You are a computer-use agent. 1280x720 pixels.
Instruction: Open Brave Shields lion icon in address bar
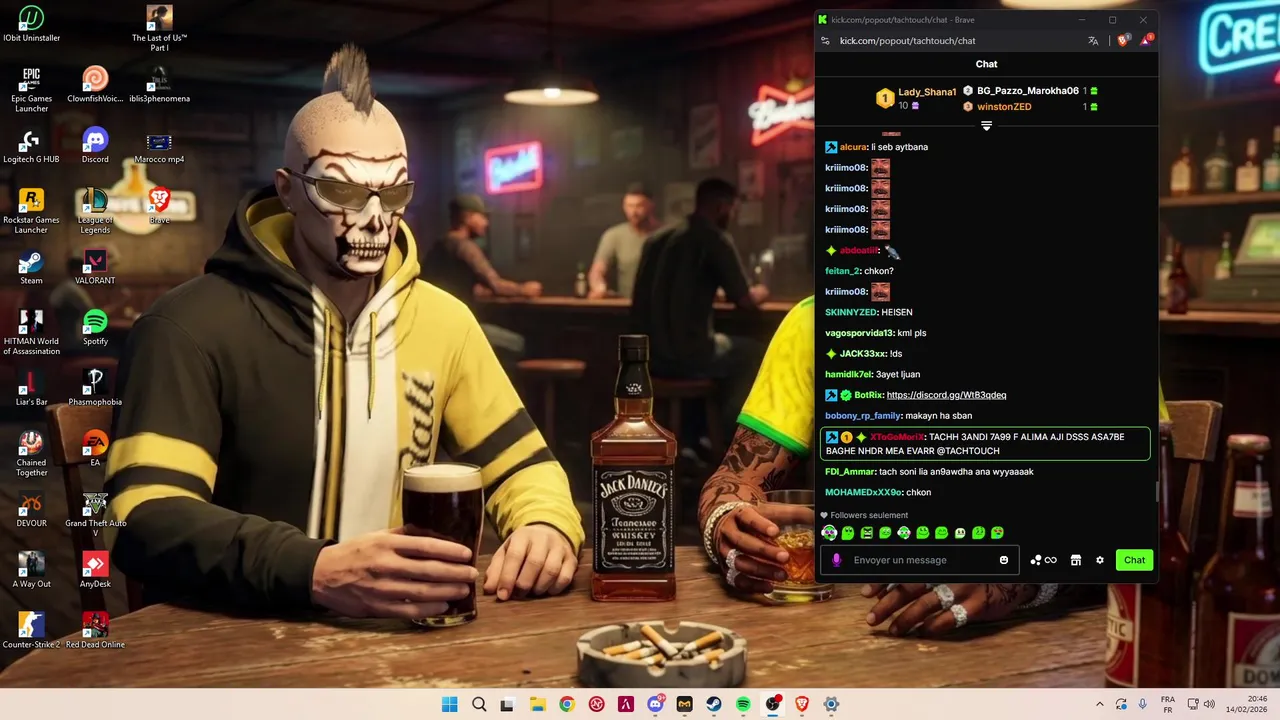pos(1123,41)
